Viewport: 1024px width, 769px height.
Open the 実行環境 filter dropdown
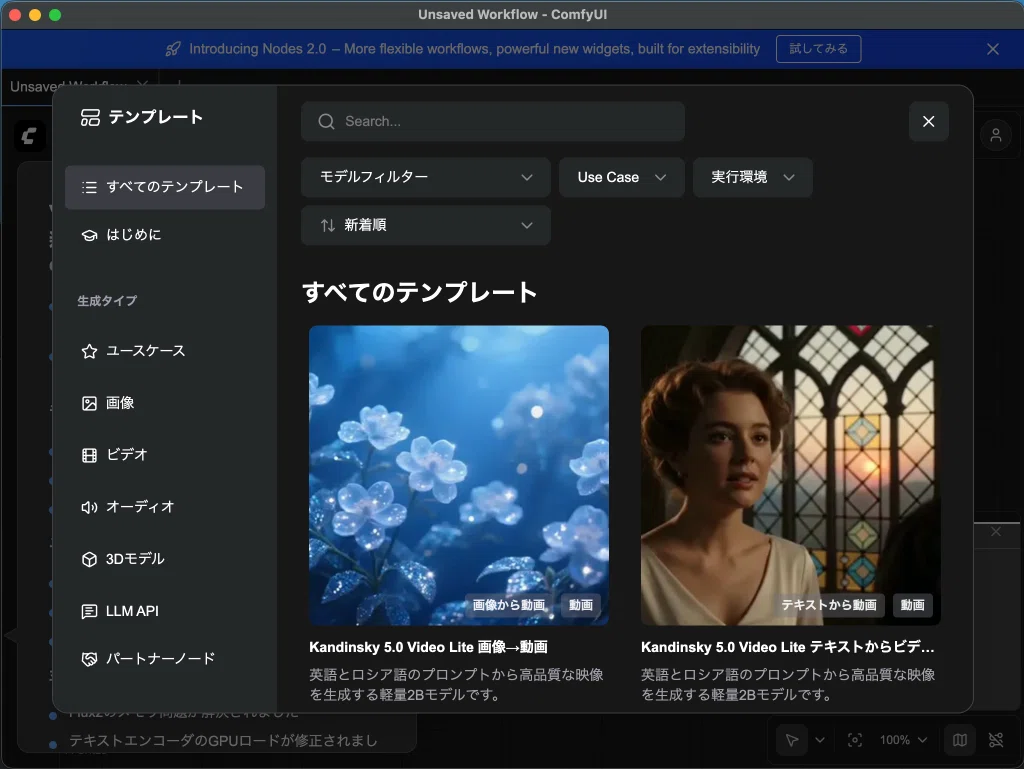tap(752, 177)
